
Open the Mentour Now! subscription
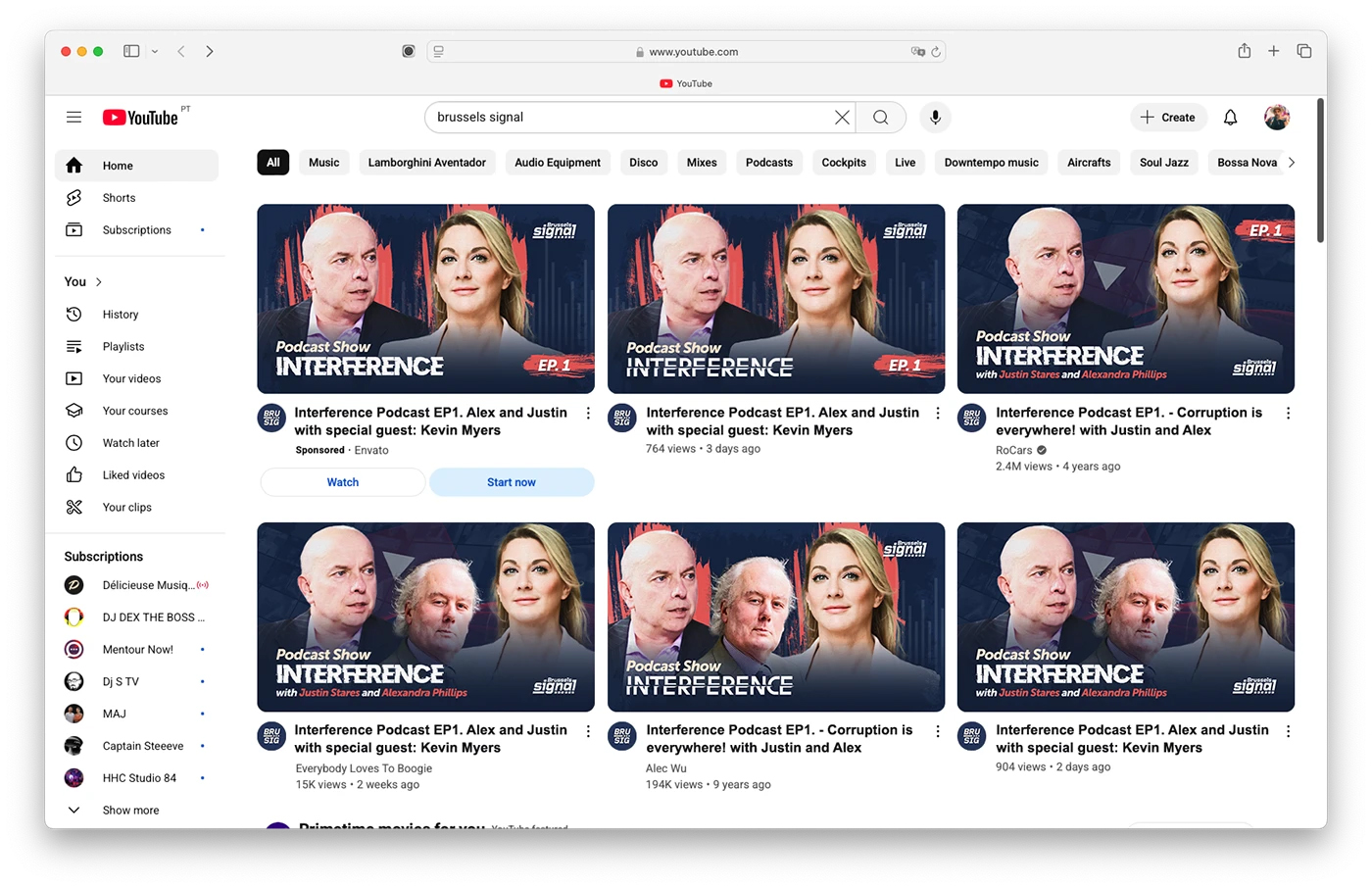(137, 650)
